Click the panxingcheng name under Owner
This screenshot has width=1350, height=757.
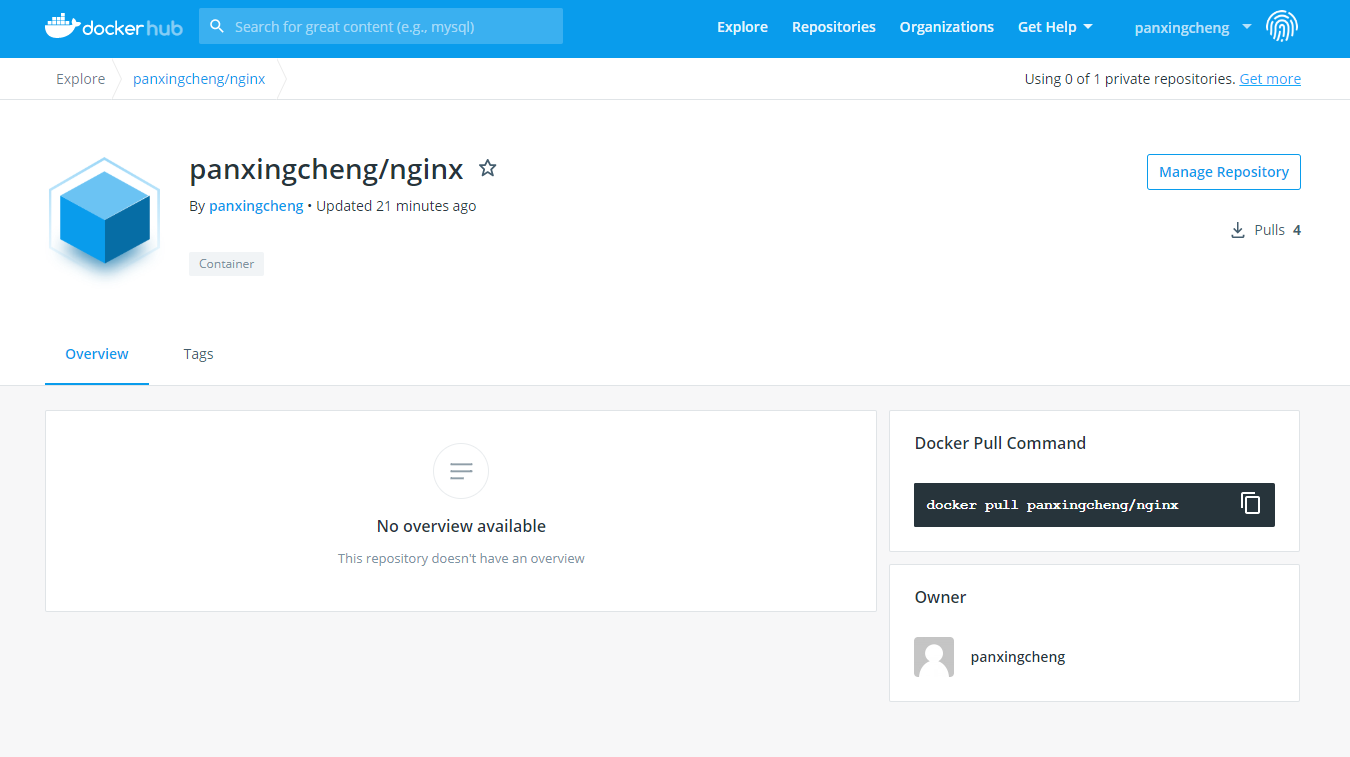click(x=1017, y=657)
